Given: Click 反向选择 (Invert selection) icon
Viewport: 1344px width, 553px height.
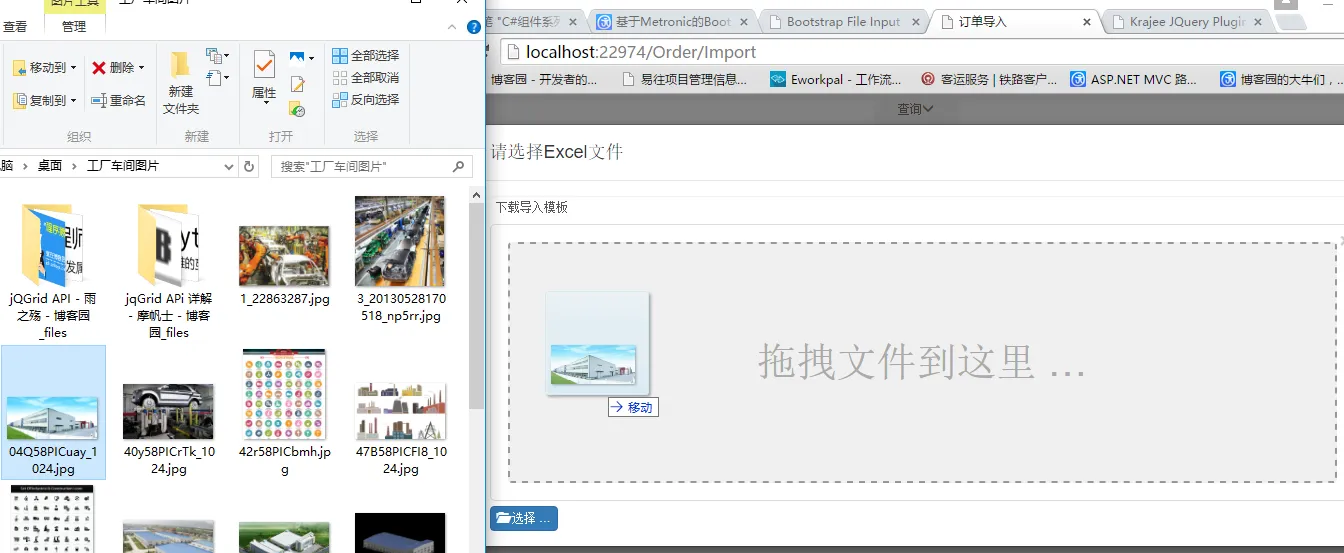Looking at the screenshot, I should [340, 100].
